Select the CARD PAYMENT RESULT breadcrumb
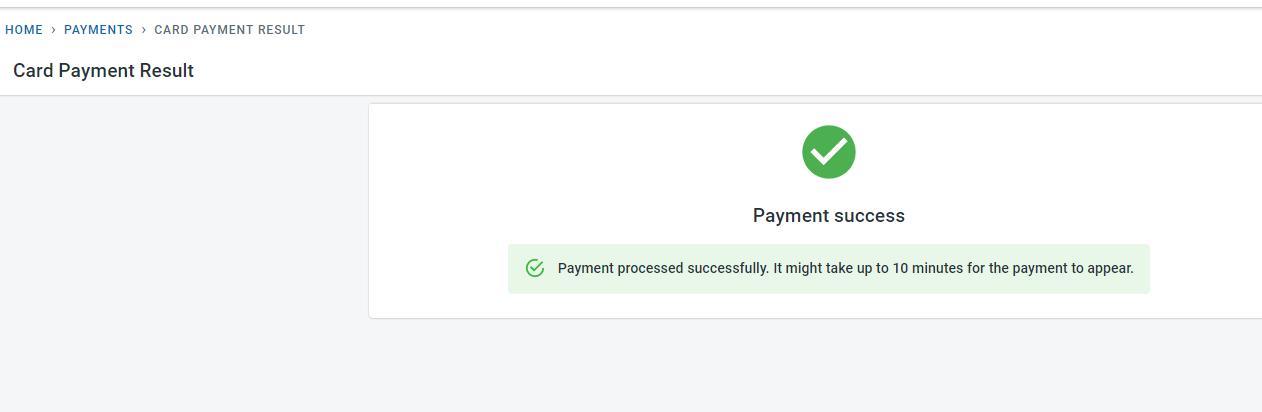Image resolution: width=1262 pixels, height=412 pixels. click(x=229, y=30)
